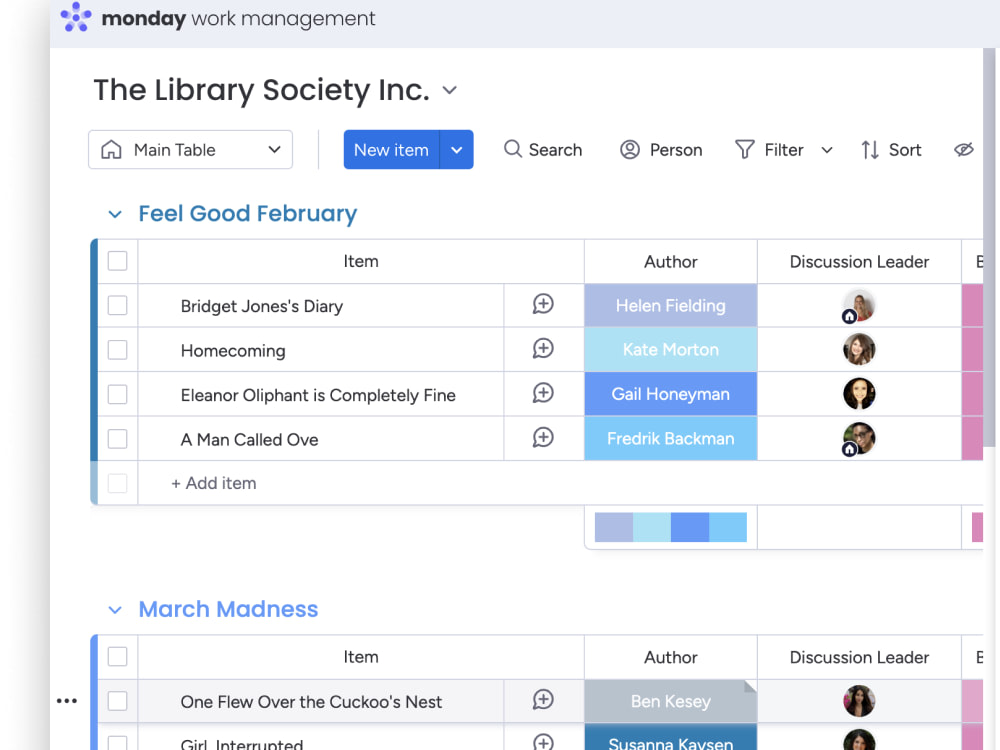Screen dimensions: 1000x750
Task: Click Discussion Leader header in Feel Good February
Action: (859, 261)
